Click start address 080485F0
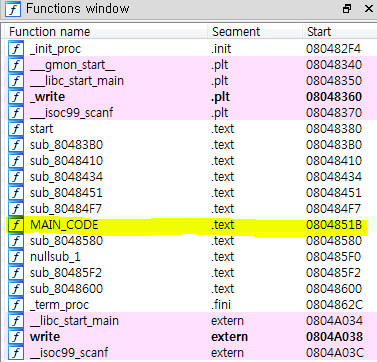 point(334,257)
